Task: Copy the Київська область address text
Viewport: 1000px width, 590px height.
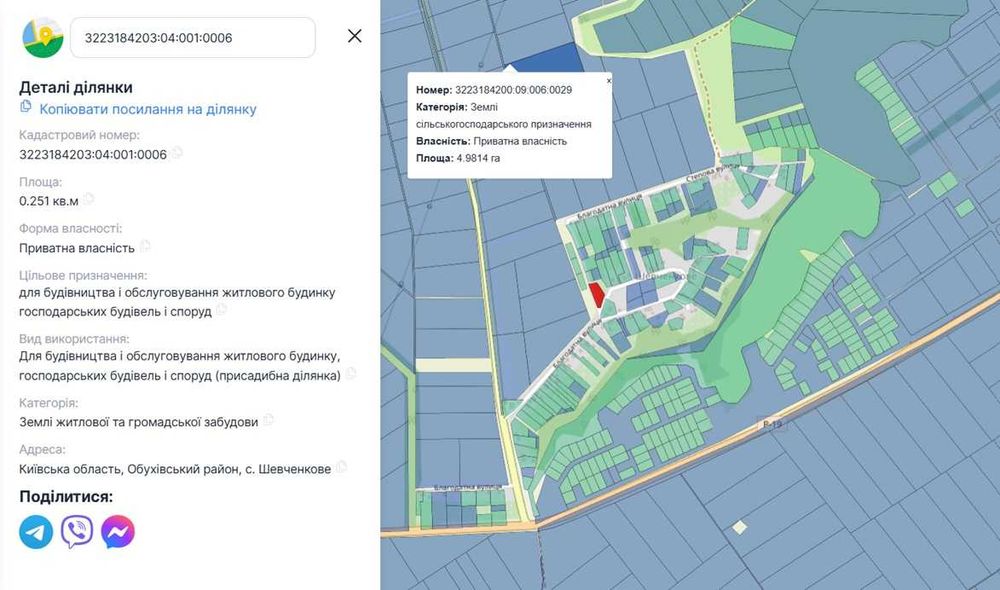Action: point(341,467)
